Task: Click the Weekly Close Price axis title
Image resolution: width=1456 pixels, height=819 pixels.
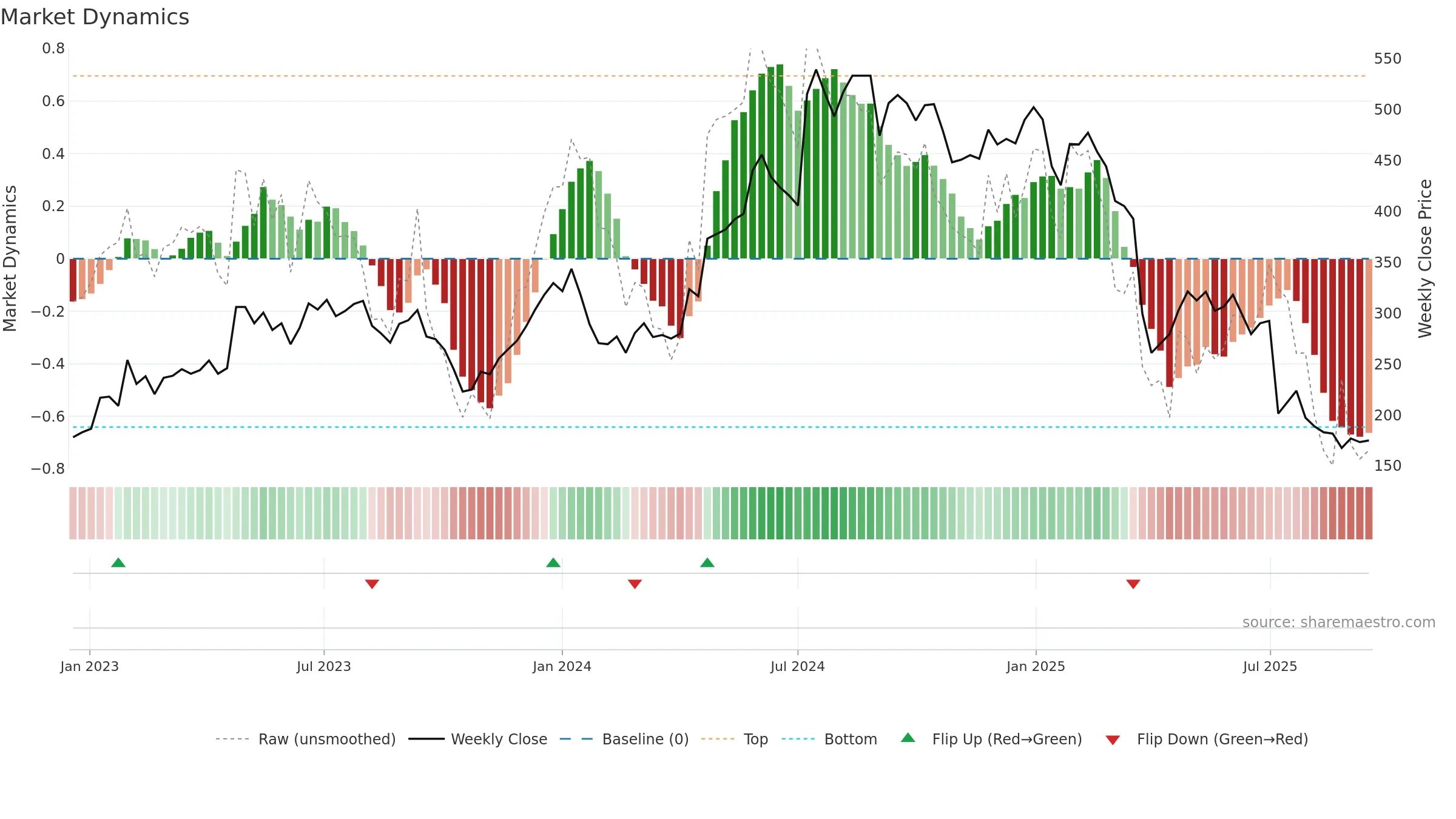Action: pos(1425,258)
